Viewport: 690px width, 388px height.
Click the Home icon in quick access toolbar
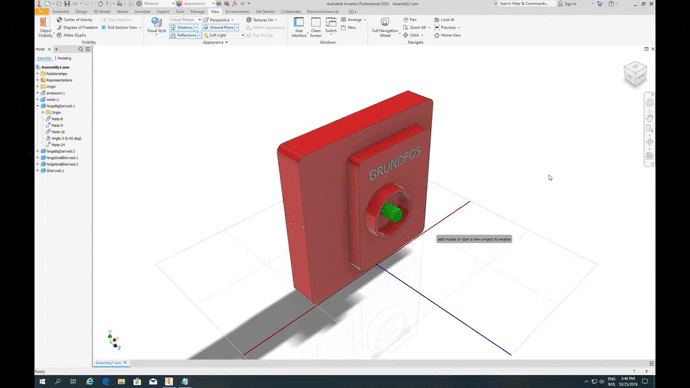tap(100, 4)
